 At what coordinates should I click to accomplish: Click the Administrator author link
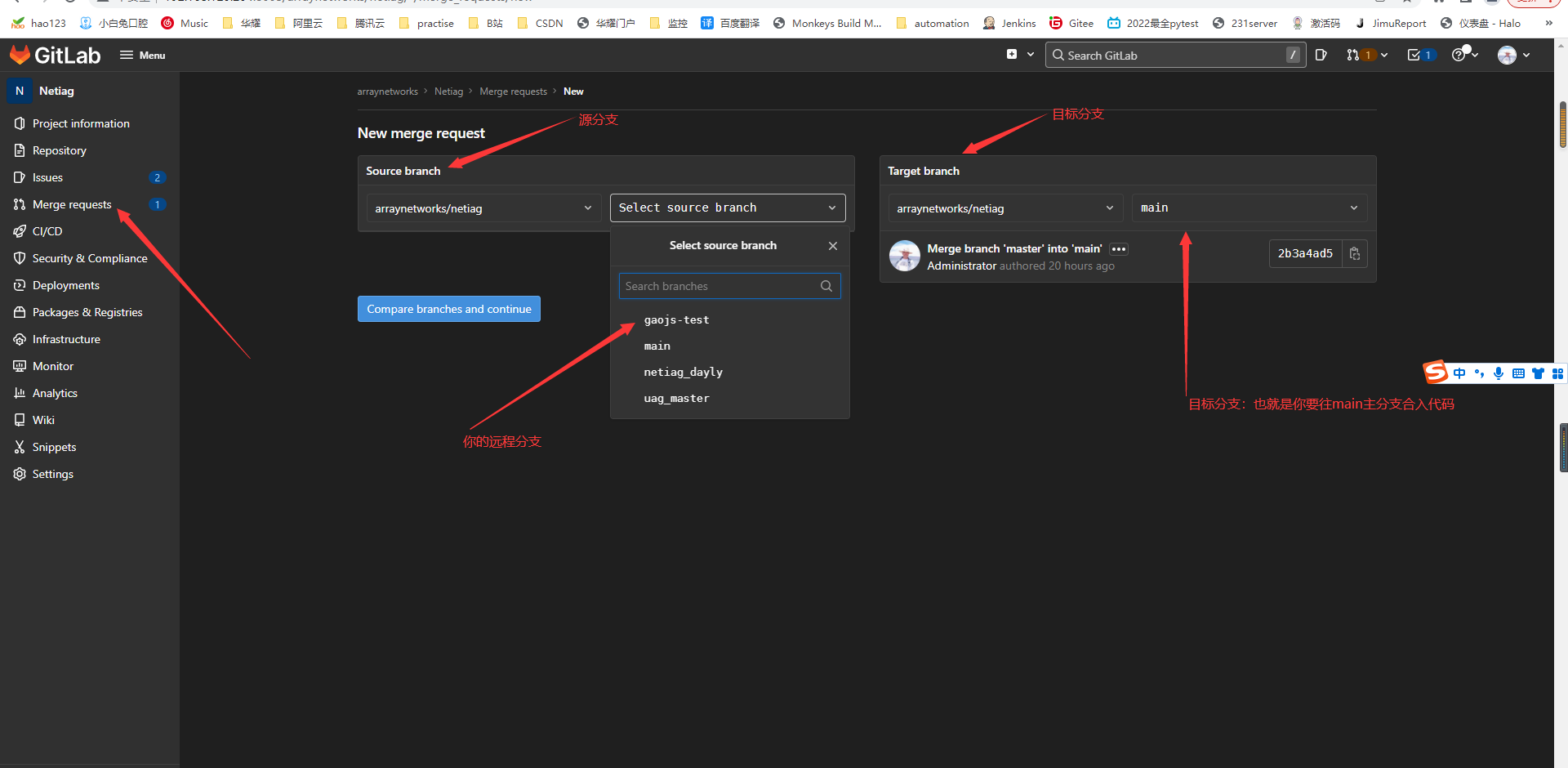pos(961,266)
